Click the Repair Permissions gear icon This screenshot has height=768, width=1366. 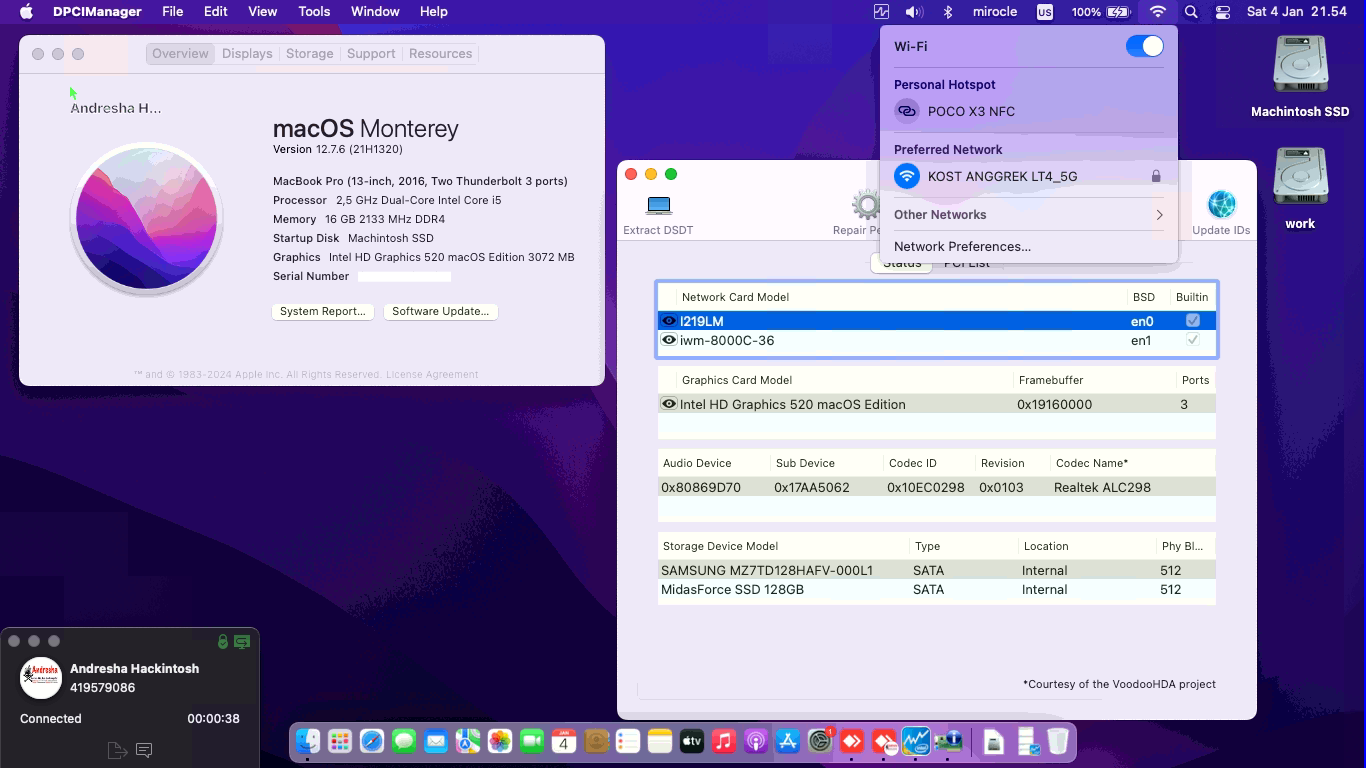866,205
